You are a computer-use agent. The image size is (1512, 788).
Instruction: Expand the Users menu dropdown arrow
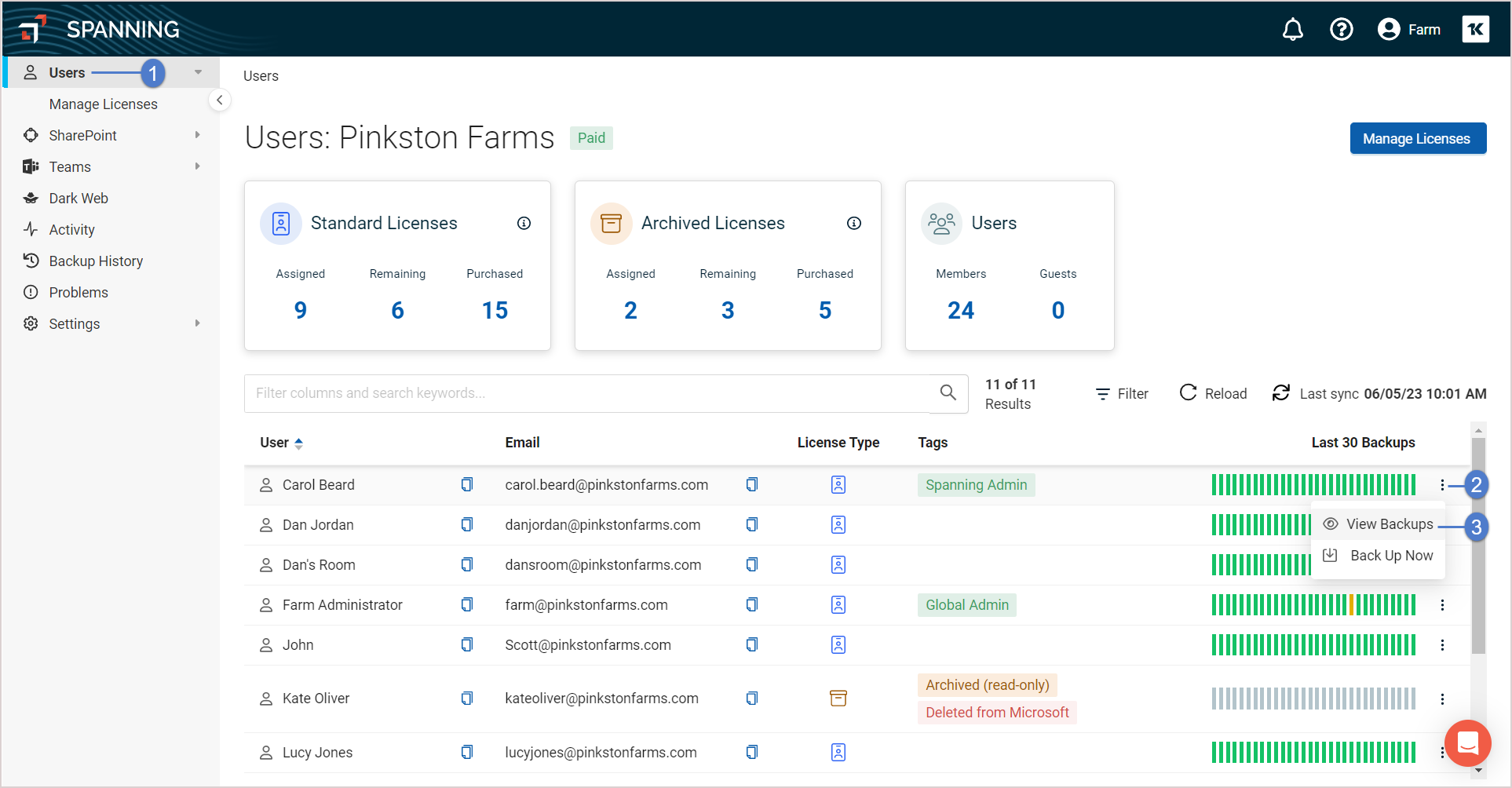[198, 72]
